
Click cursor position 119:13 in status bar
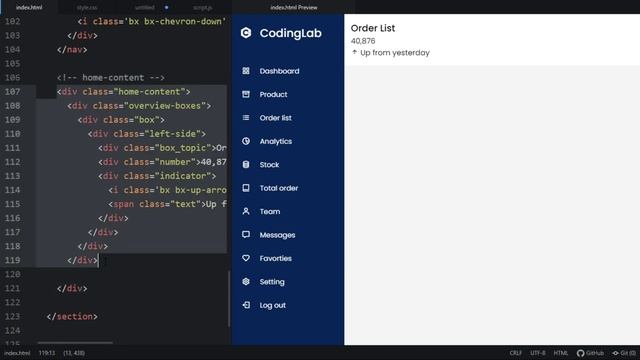pos(47,353)
